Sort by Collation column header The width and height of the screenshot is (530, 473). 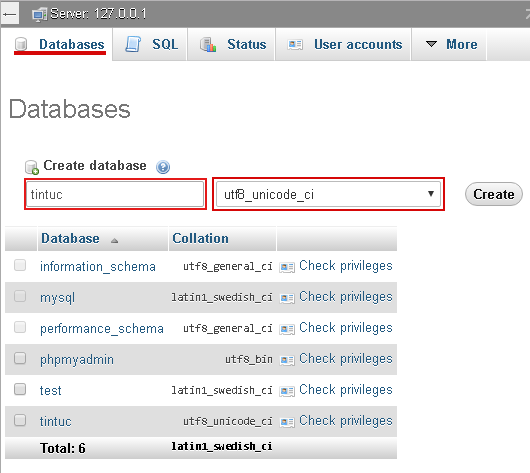(x=200, y=239)
